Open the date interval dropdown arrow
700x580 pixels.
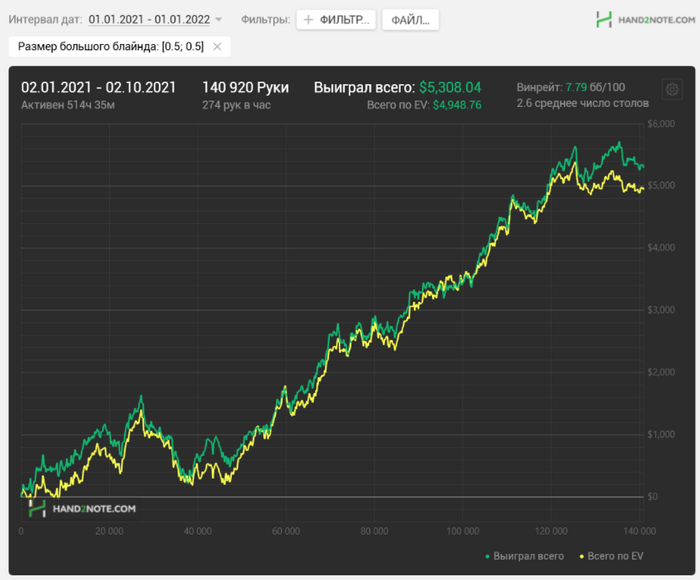[x=218, y=20]
